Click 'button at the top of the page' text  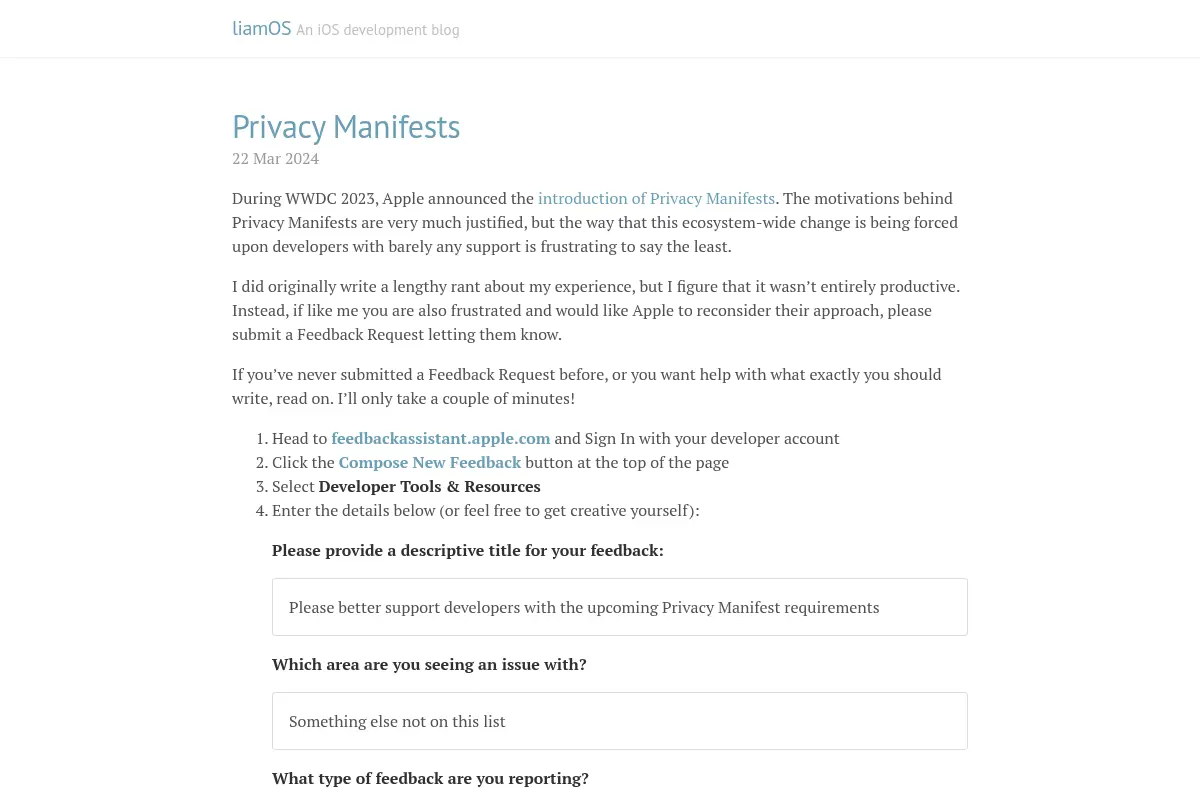pyautogui.click(x=627, y=462)
